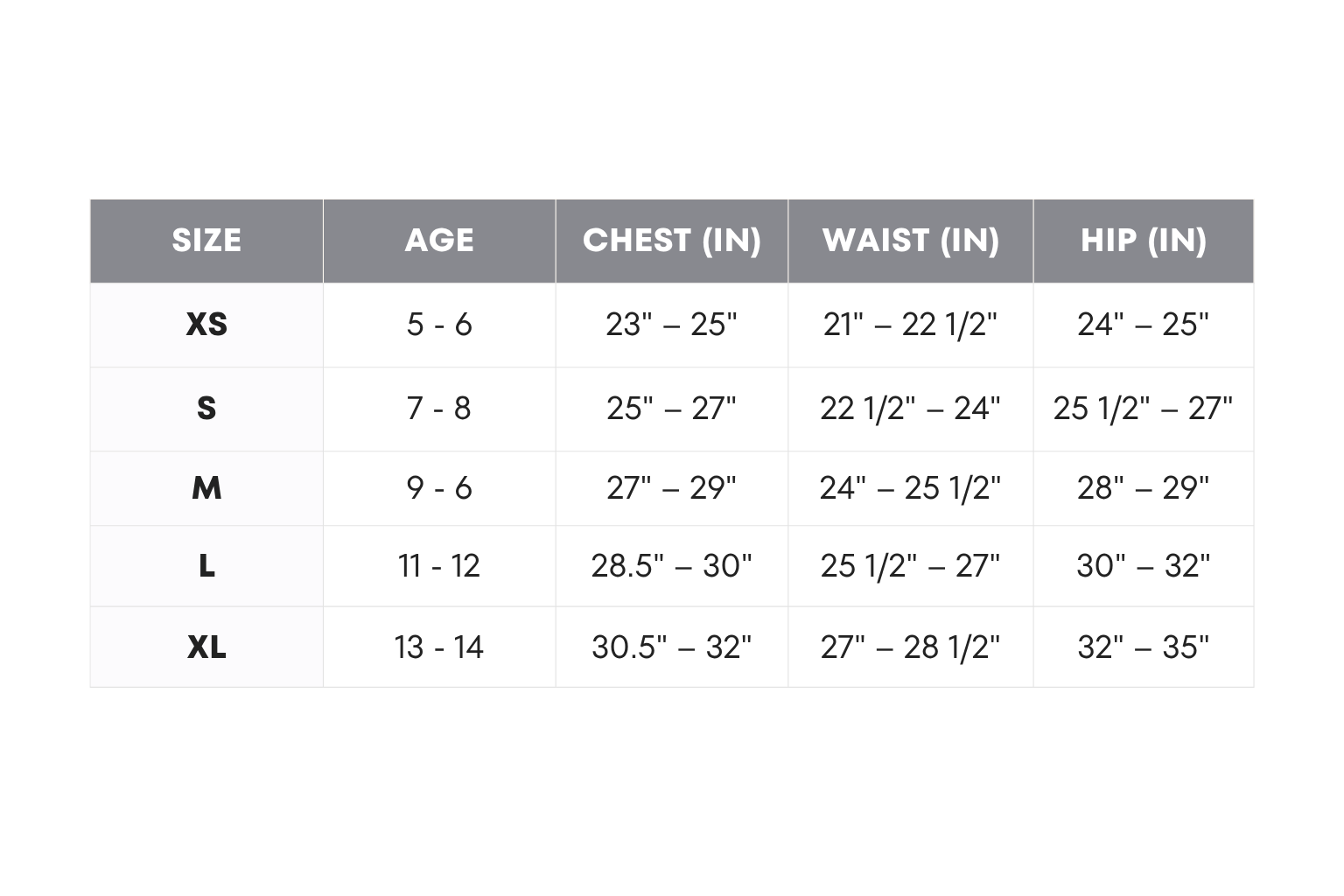Select the L size row label
Viewport: 1344px width, 896px height.
coord(206,566)
